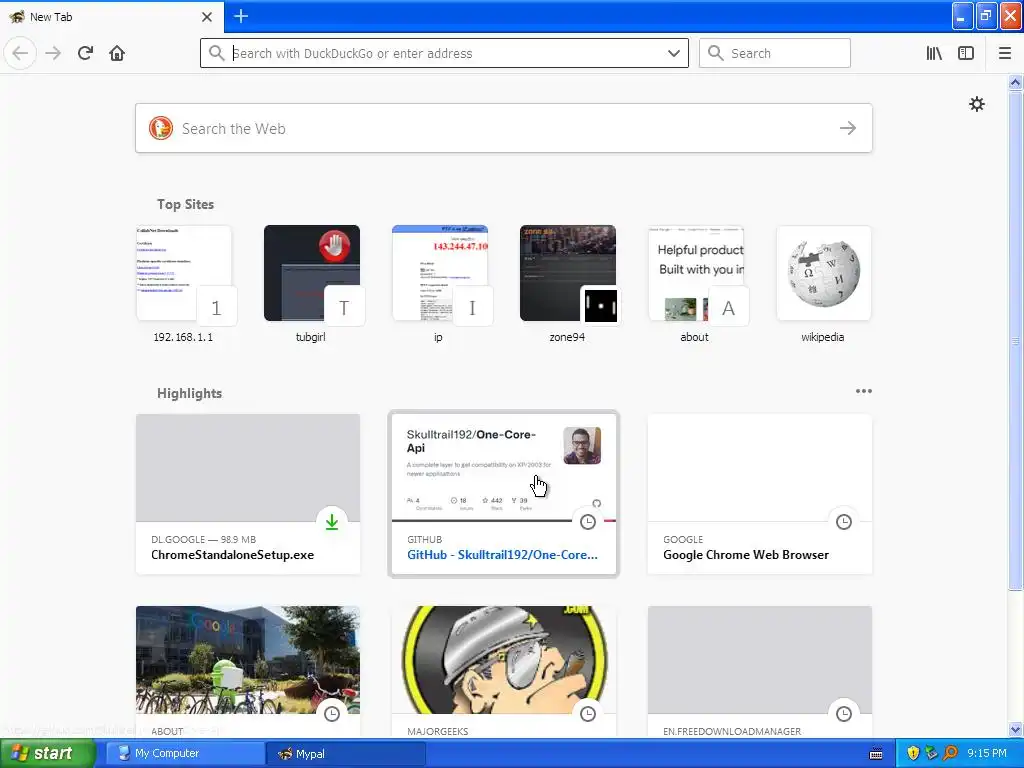This screenshot has height=768, width=1024.
Task: Click into the toolbar Search field
Action: [775, 53]
